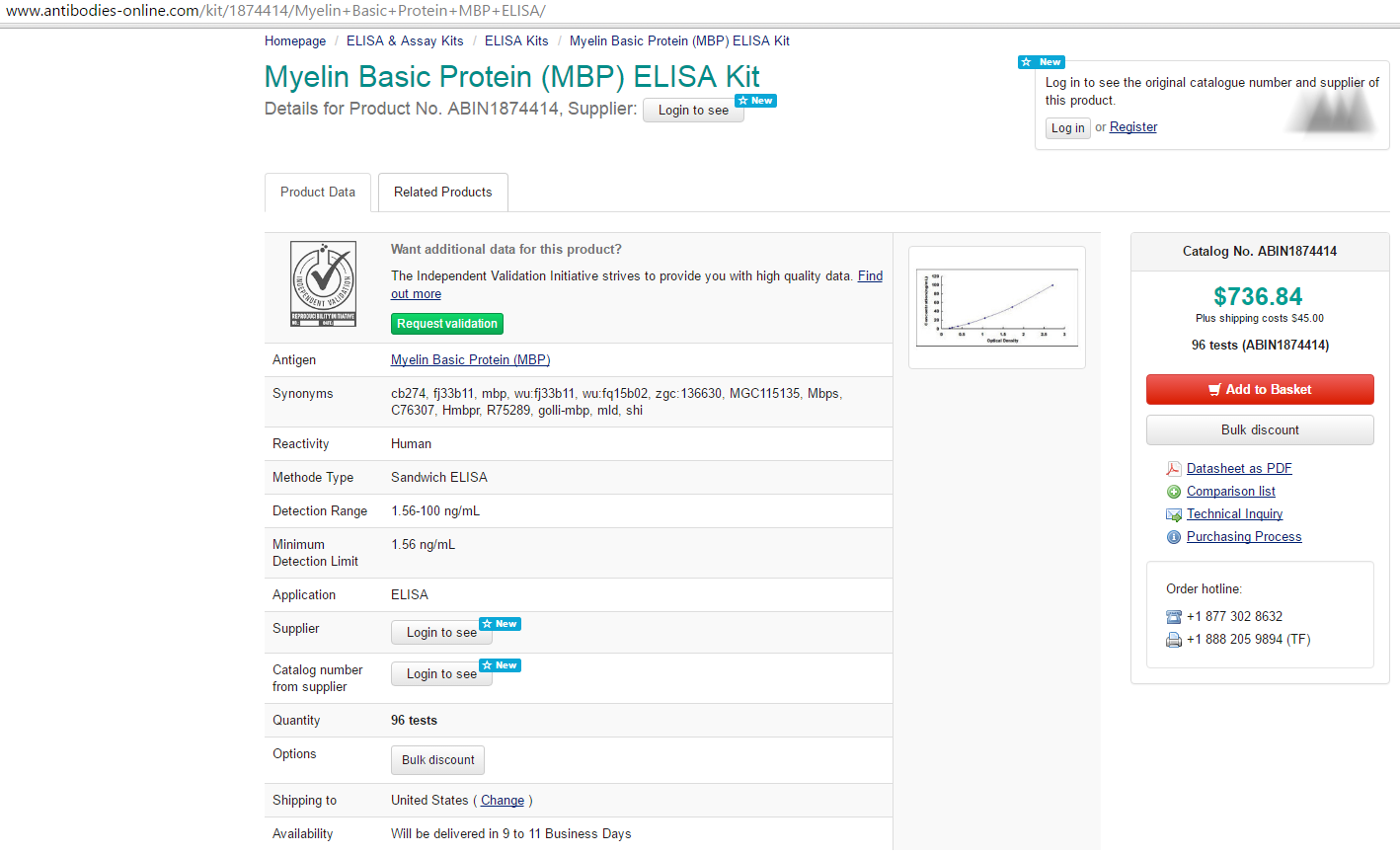Open the standard curve thumbnail image

coord(996,307)
